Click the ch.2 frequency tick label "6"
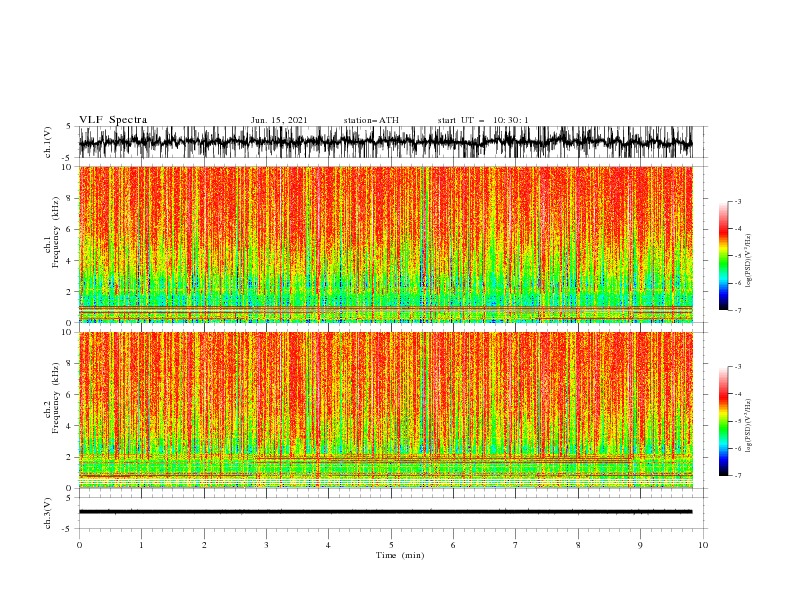The width and height of the screenshot is (792, 612). [x=69, y=395]
